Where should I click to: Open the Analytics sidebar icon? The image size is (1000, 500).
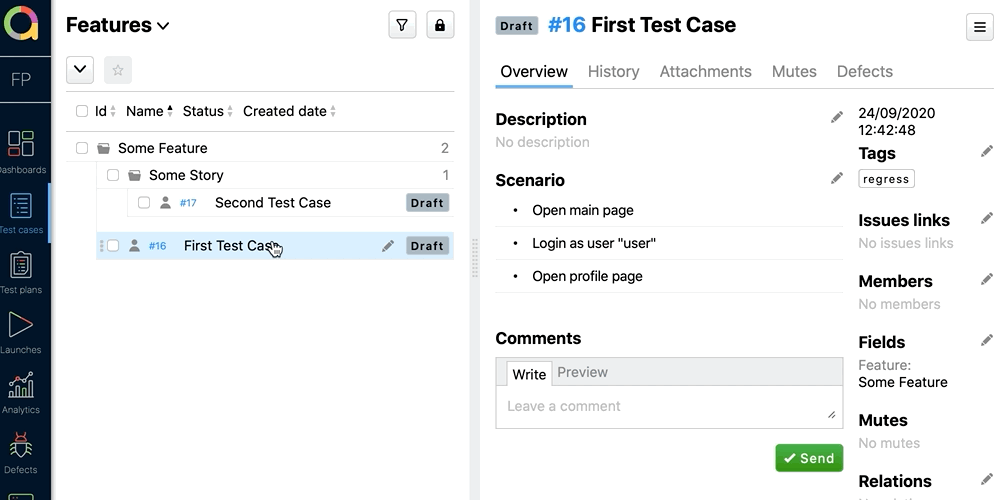21,385
